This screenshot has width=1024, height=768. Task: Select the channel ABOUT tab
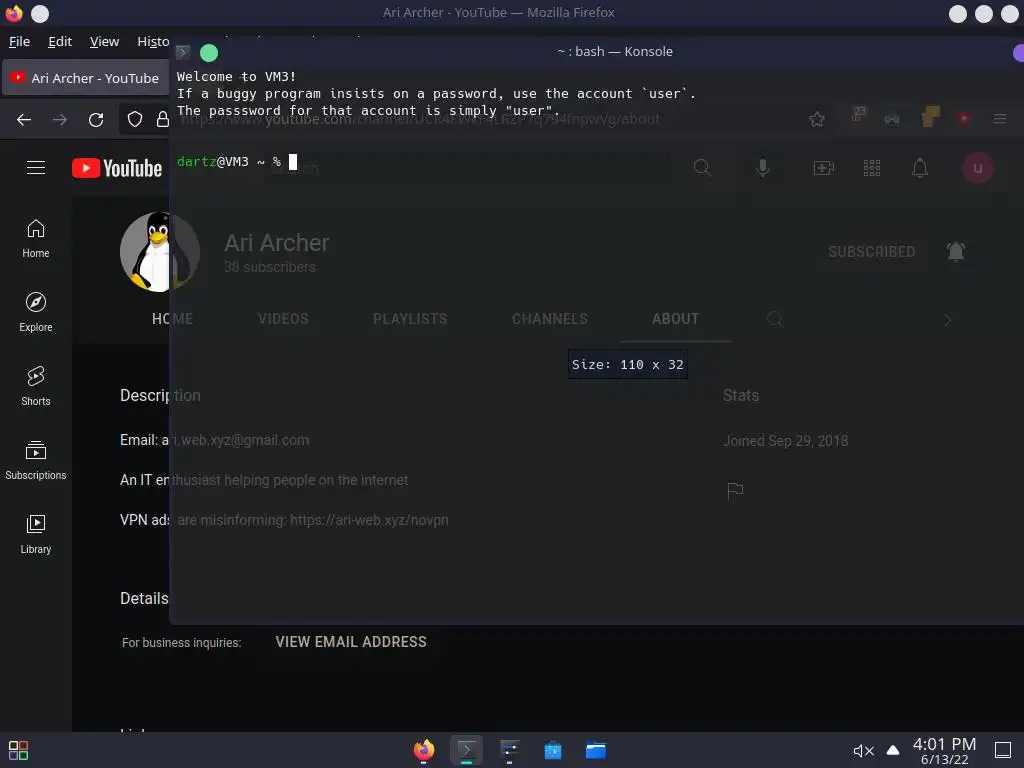tap(675, 319)
